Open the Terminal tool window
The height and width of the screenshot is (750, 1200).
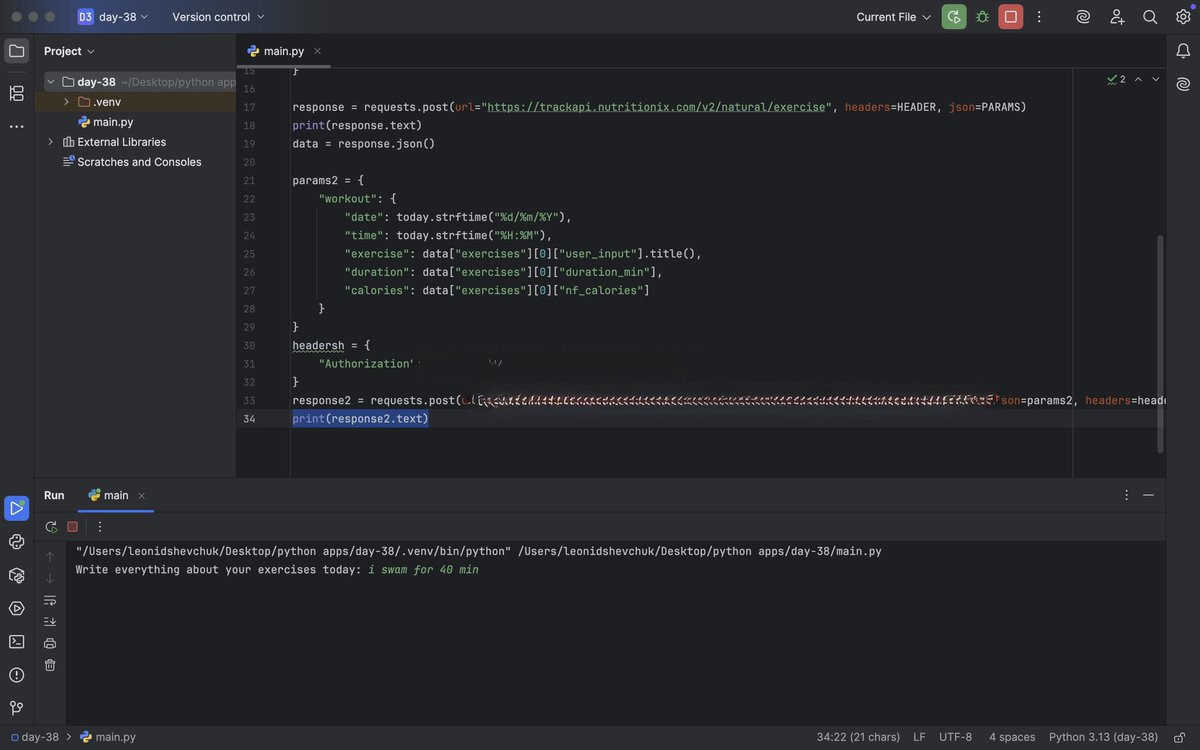point(16,641)
